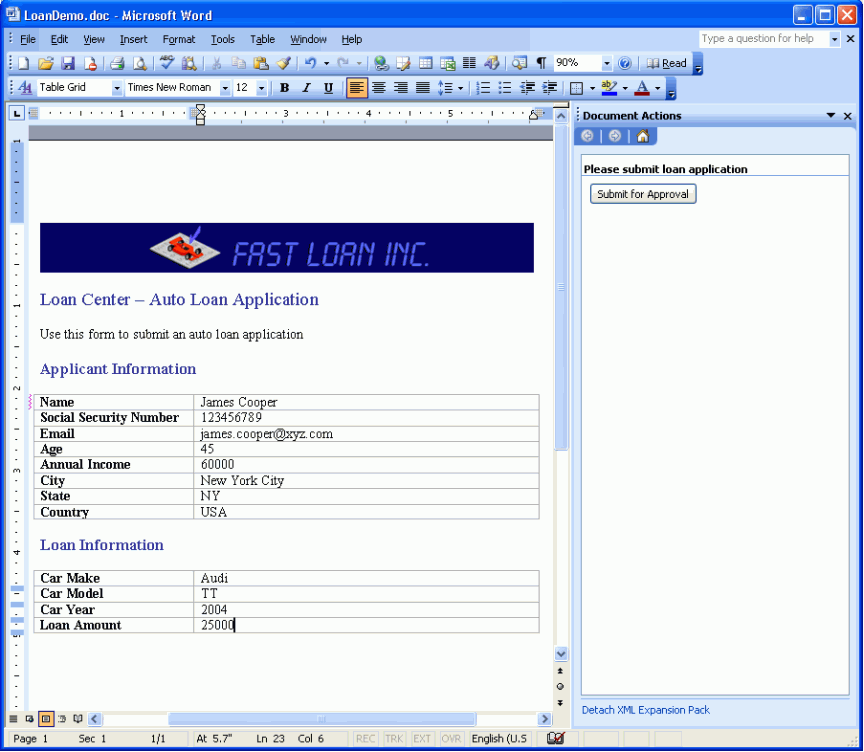The image size is (864, 752).
Task: Toggle TRK track changes indicator
Action: [394, 739]
